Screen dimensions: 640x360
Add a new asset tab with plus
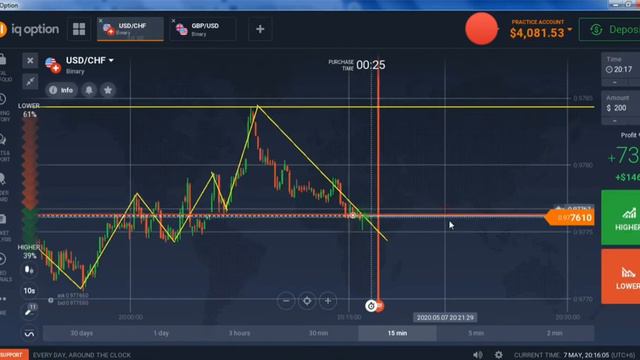[260, 29]
